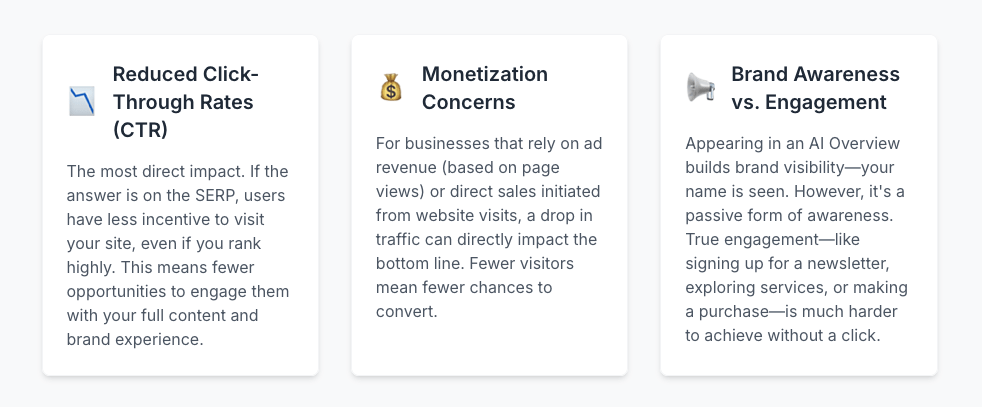Click the downward trend chart icon
Image resolution: width=982 pixels, height=407 pixels.
81,101
